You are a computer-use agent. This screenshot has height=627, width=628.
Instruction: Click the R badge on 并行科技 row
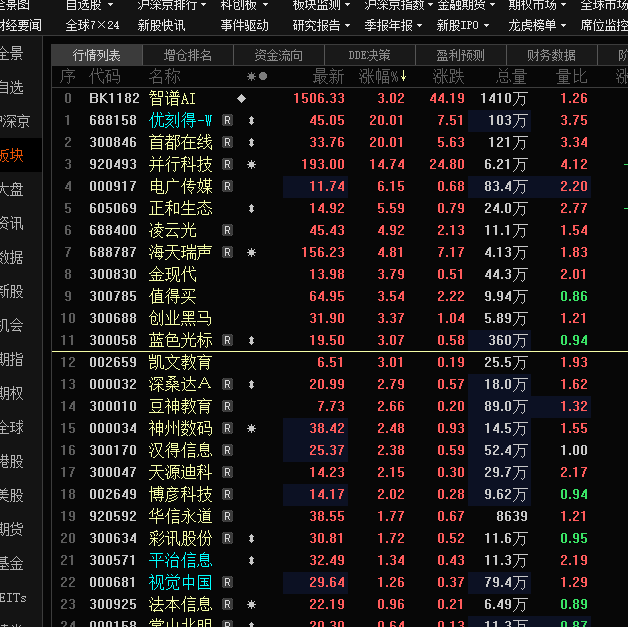[227, 165]
